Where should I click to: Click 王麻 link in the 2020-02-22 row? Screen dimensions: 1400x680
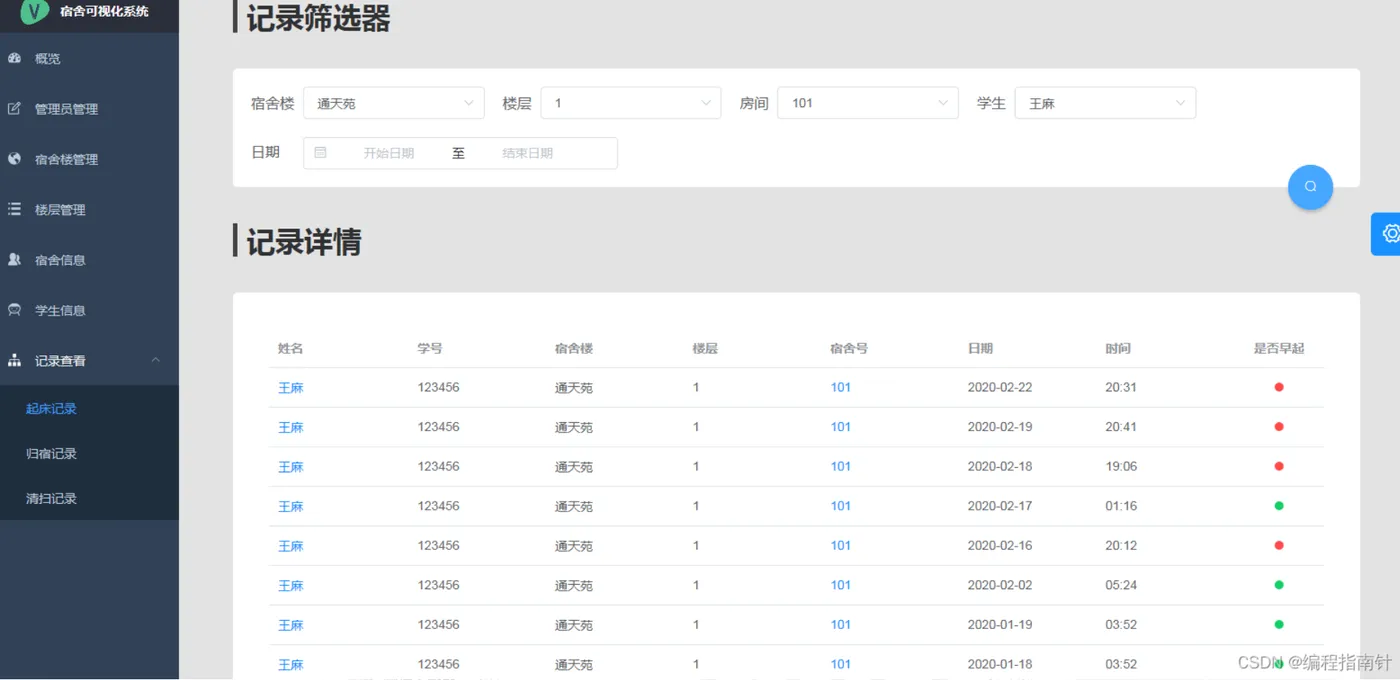click(290, 387)
